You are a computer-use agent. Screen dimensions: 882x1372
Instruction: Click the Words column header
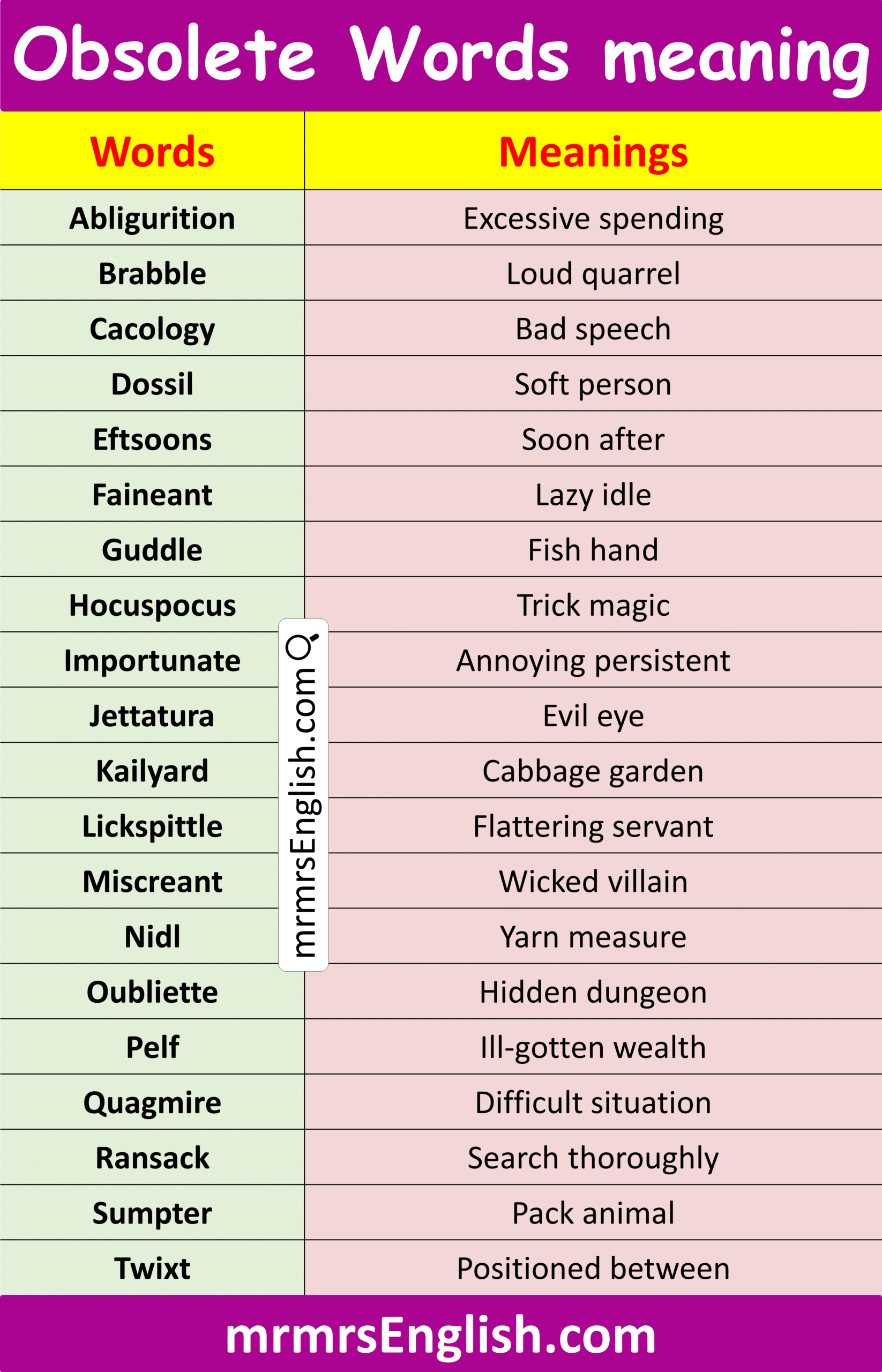pyautogui.click(x=152, y=152)
